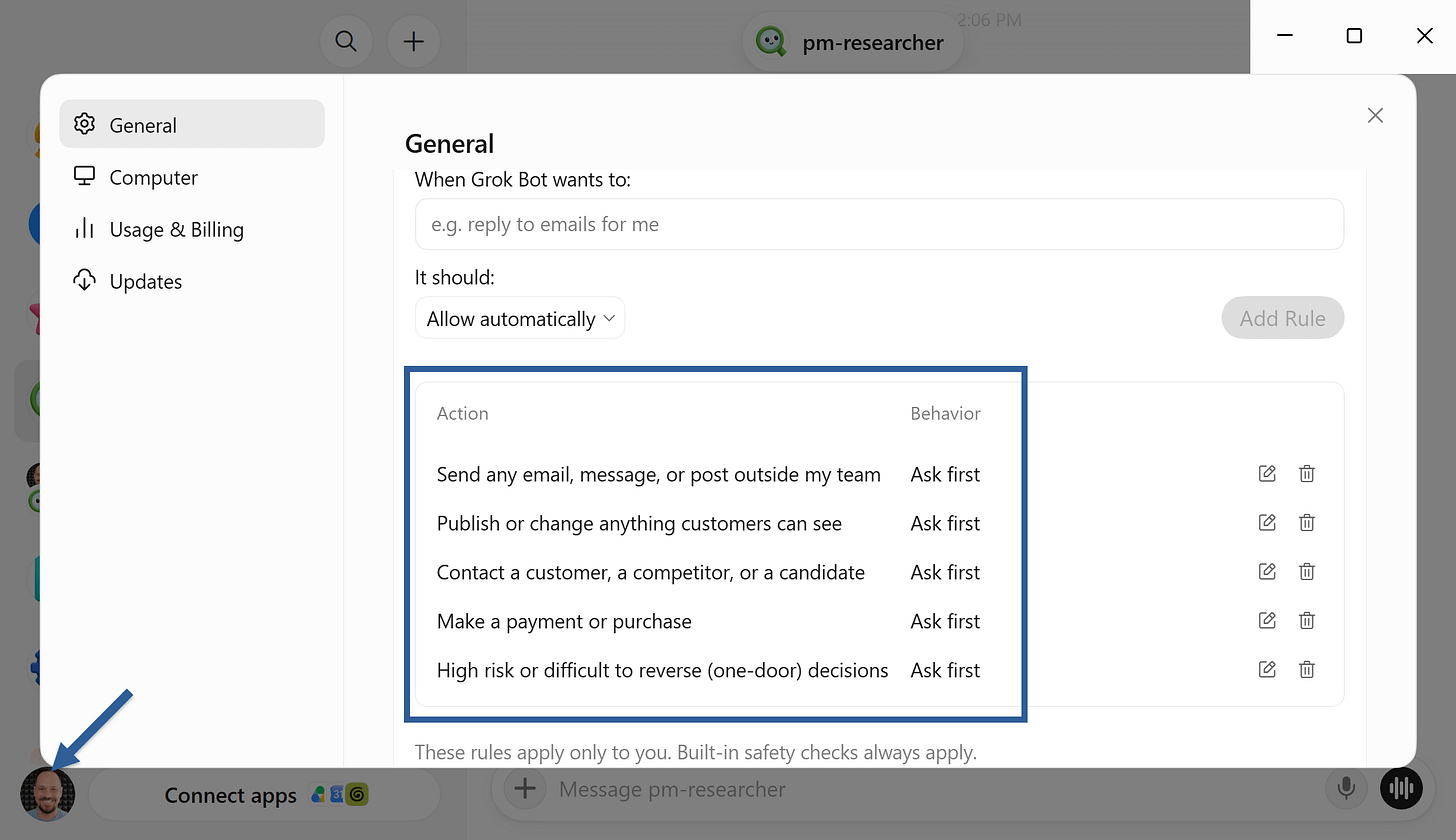Image resolution: width=1456 pixels, height=840 pixels.
Task: Go to the Updates tab
Action: coord(192,281)
